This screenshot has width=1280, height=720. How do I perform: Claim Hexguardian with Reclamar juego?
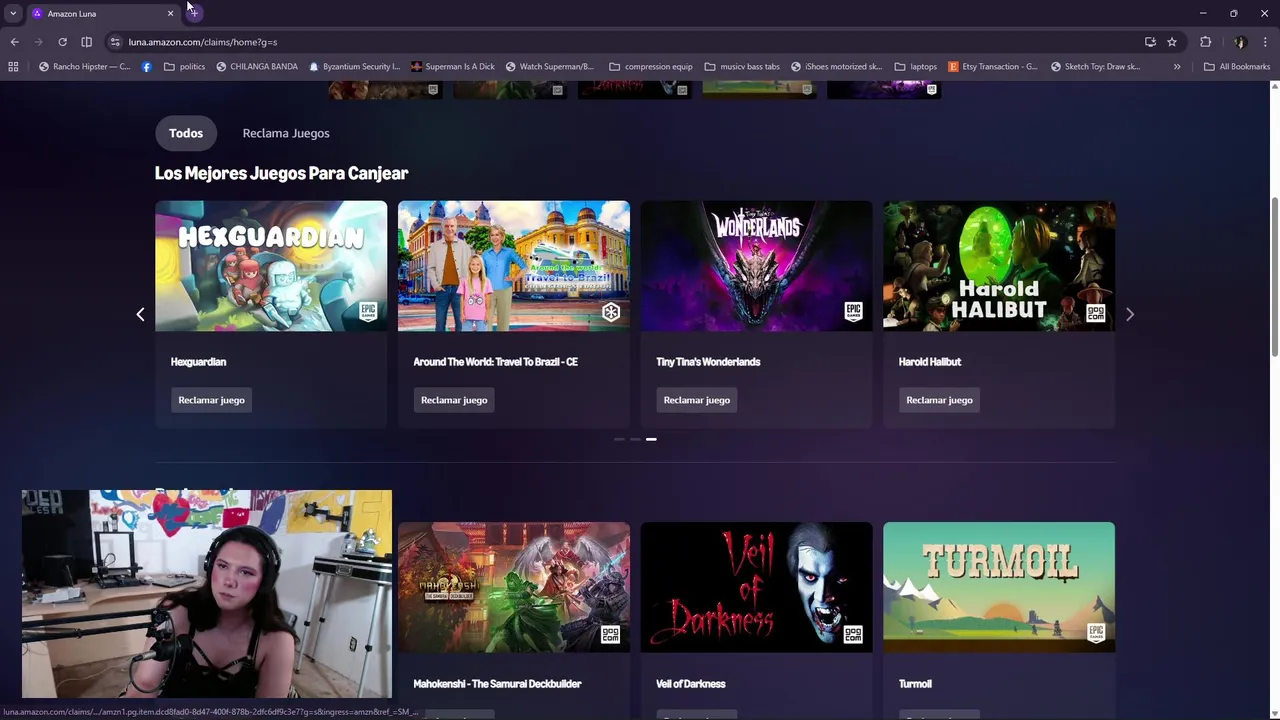[x=211, y=400]
